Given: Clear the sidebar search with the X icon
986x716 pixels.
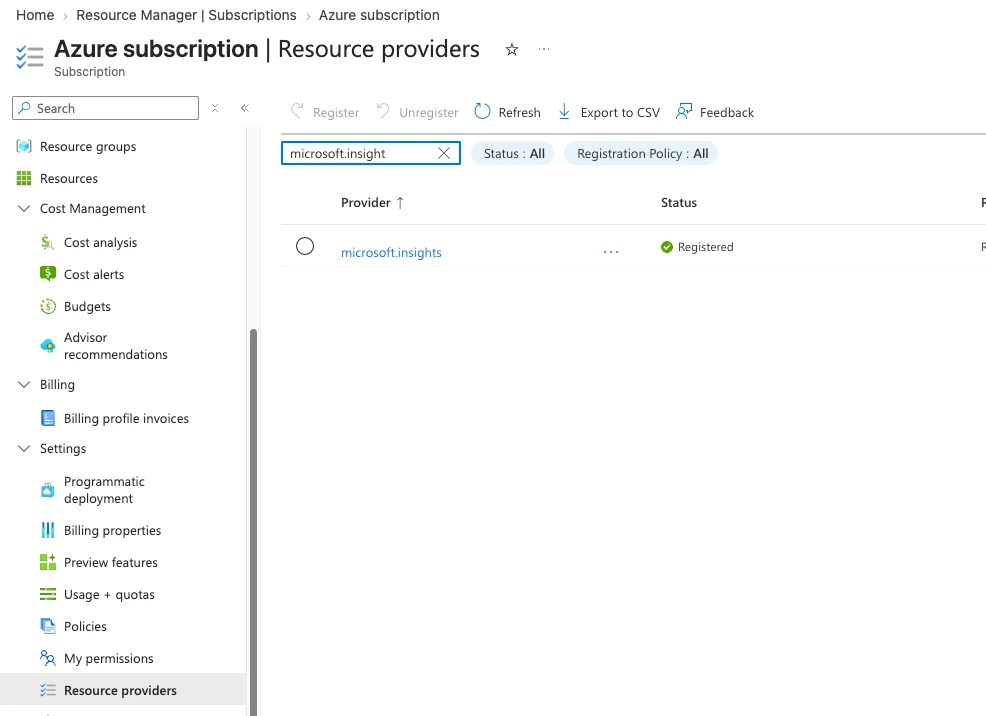Looking at the screenshot, I should (215, 108).
